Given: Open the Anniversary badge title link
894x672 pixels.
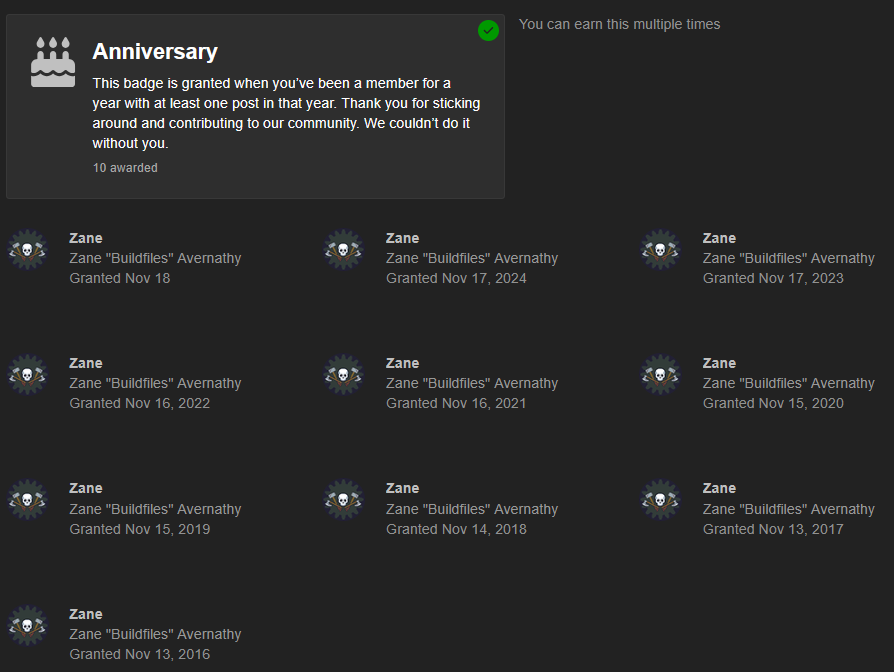Looking at the screenshot, I should point(155,52).
